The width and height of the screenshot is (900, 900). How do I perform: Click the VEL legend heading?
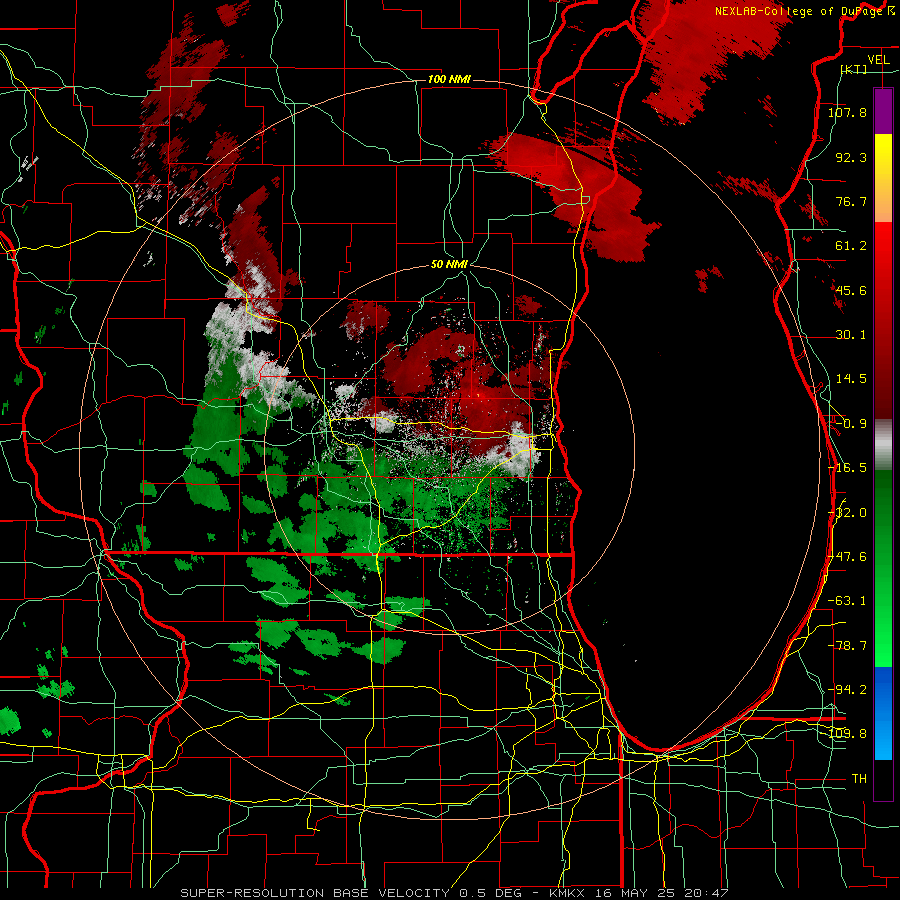[x=878, y=60]
